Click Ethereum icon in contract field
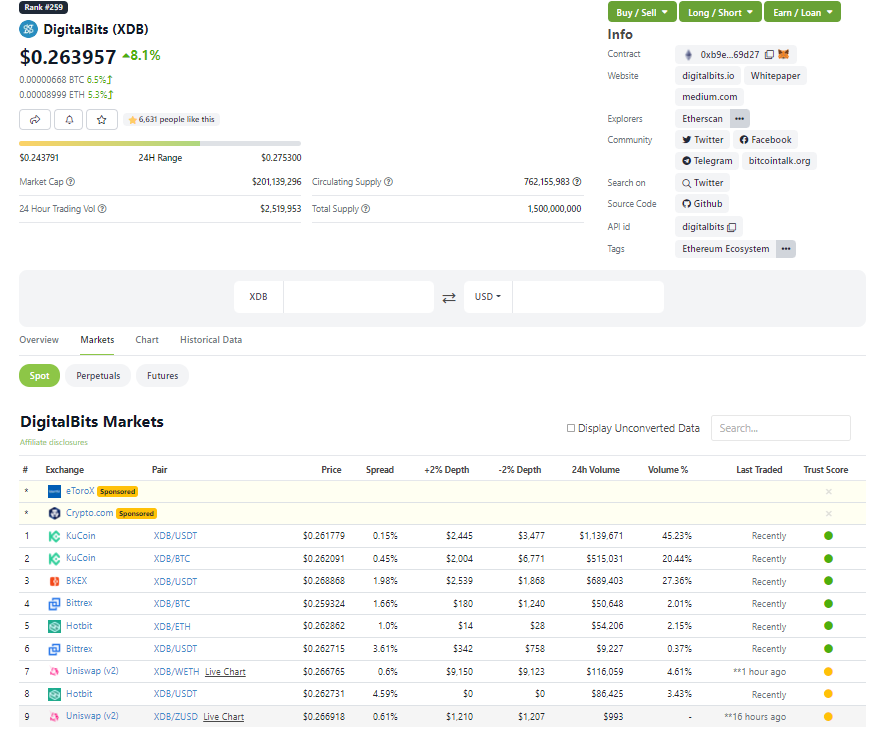 point(688,55)
